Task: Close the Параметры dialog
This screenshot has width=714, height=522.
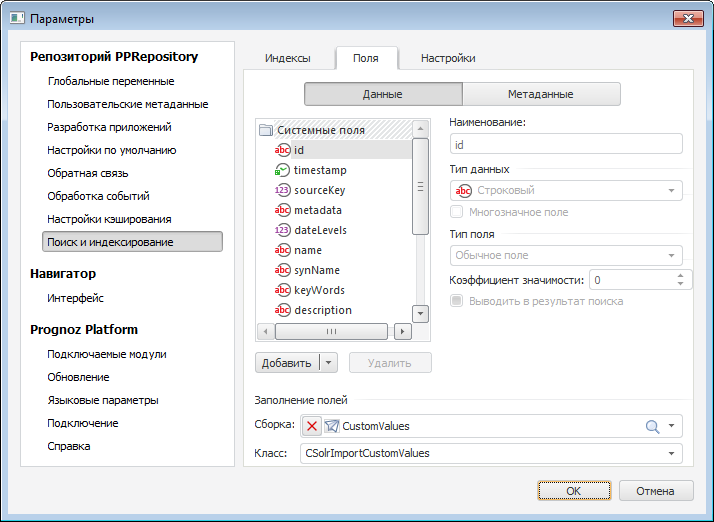Action: tap(688, 19)
